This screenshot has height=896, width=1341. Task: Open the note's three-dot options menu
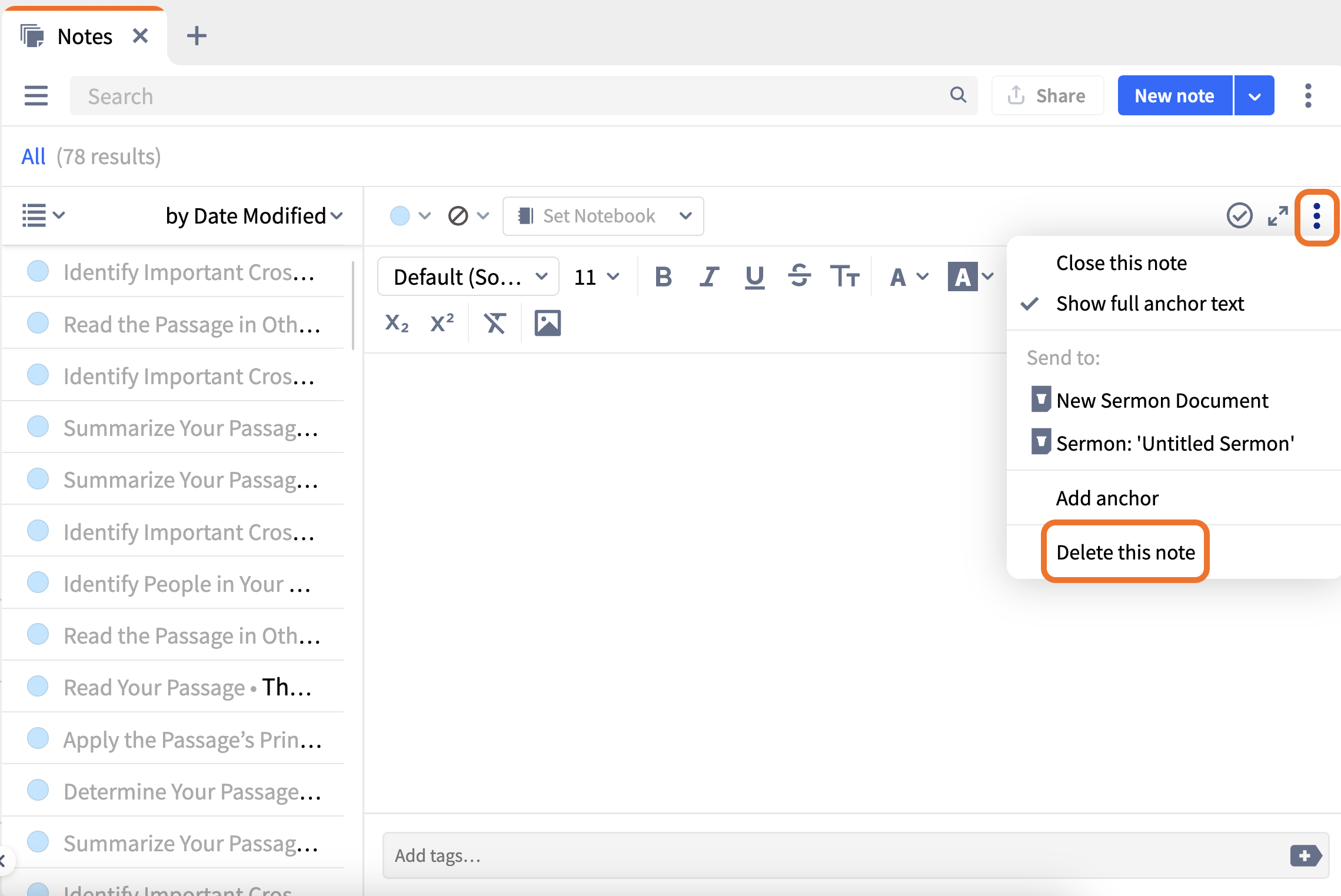(x=1317, y=216)
